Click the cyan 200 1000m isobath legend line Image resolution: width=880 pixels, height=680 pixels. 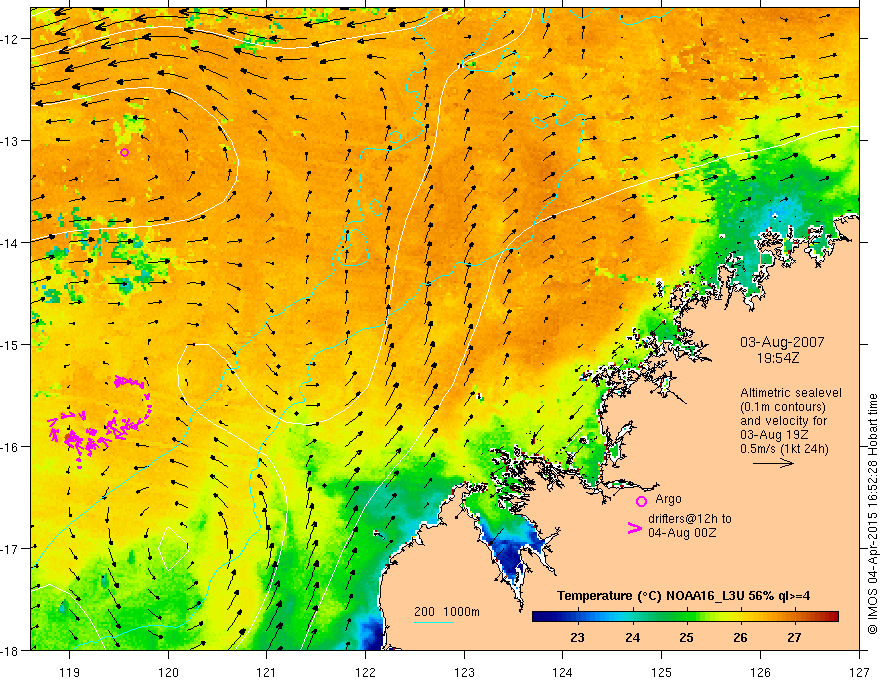pyautogui.click(x=434, y=622)
